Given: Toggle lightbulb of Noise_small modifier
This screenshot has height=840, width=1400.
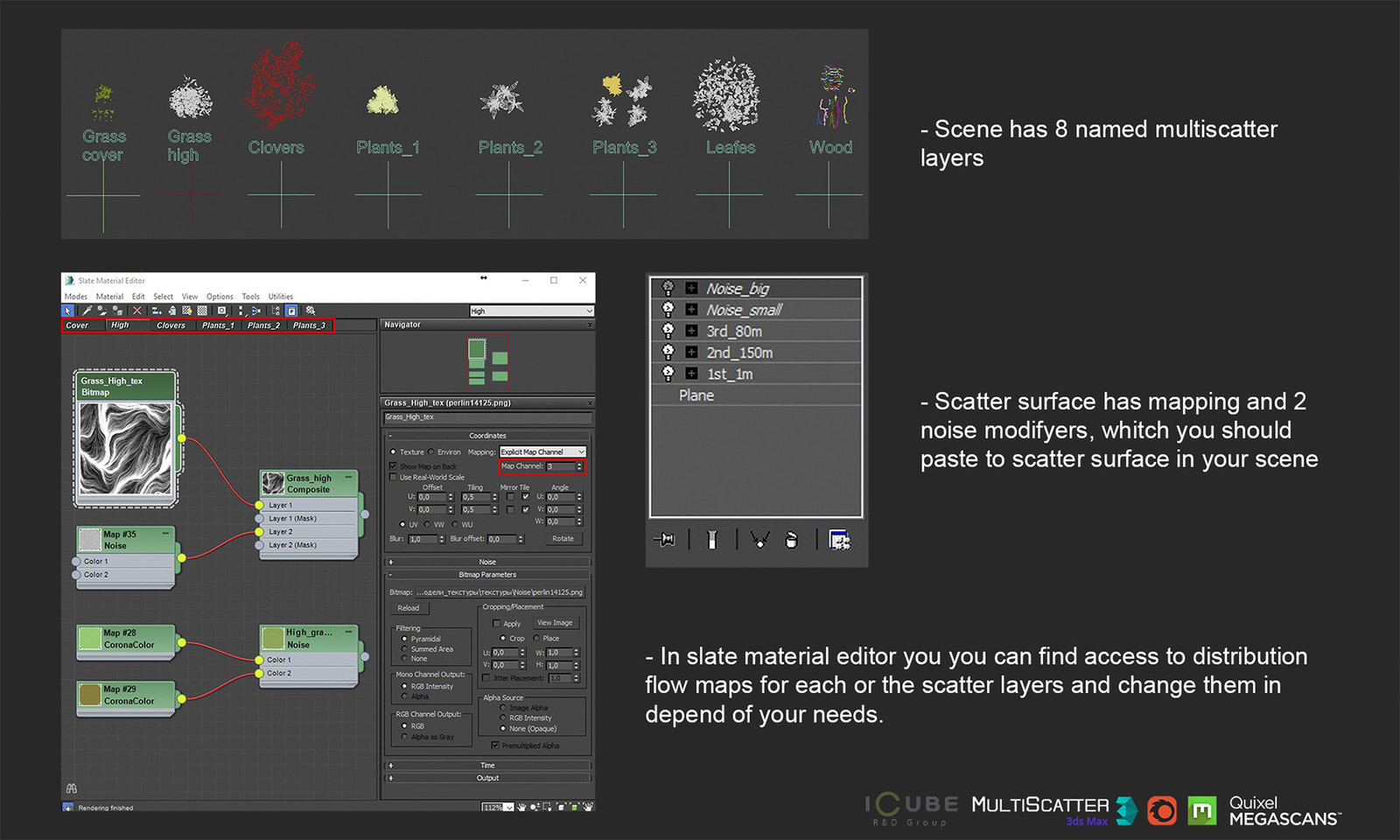Looking at the screenshot, I should (668, 310).
